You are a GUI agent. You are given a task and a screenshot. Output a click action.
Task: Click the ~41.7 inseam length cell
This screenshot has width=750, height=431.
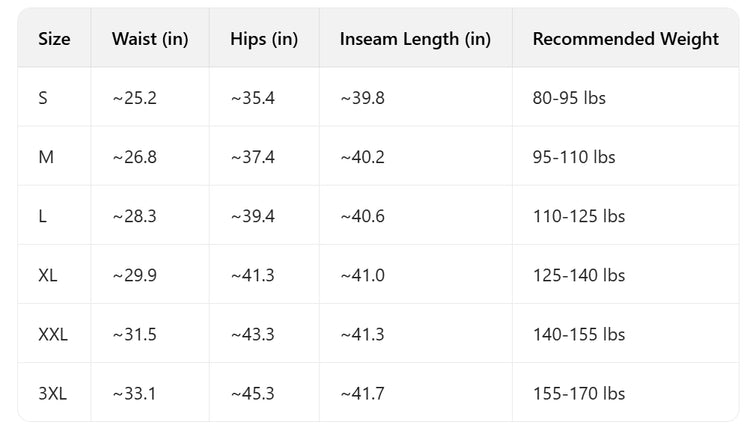(361, 393)
